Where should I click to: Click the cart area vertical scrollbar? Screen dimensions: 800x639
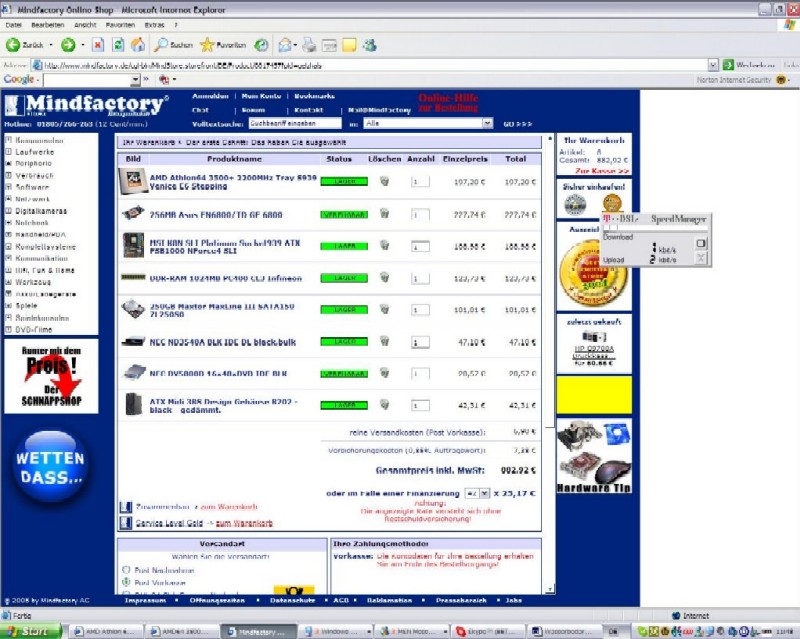tap(549, 364)
